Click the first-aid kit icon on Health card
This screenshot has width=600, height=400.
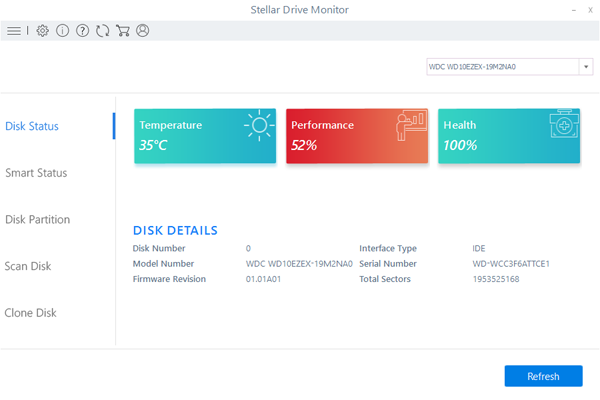click(564, 126)
